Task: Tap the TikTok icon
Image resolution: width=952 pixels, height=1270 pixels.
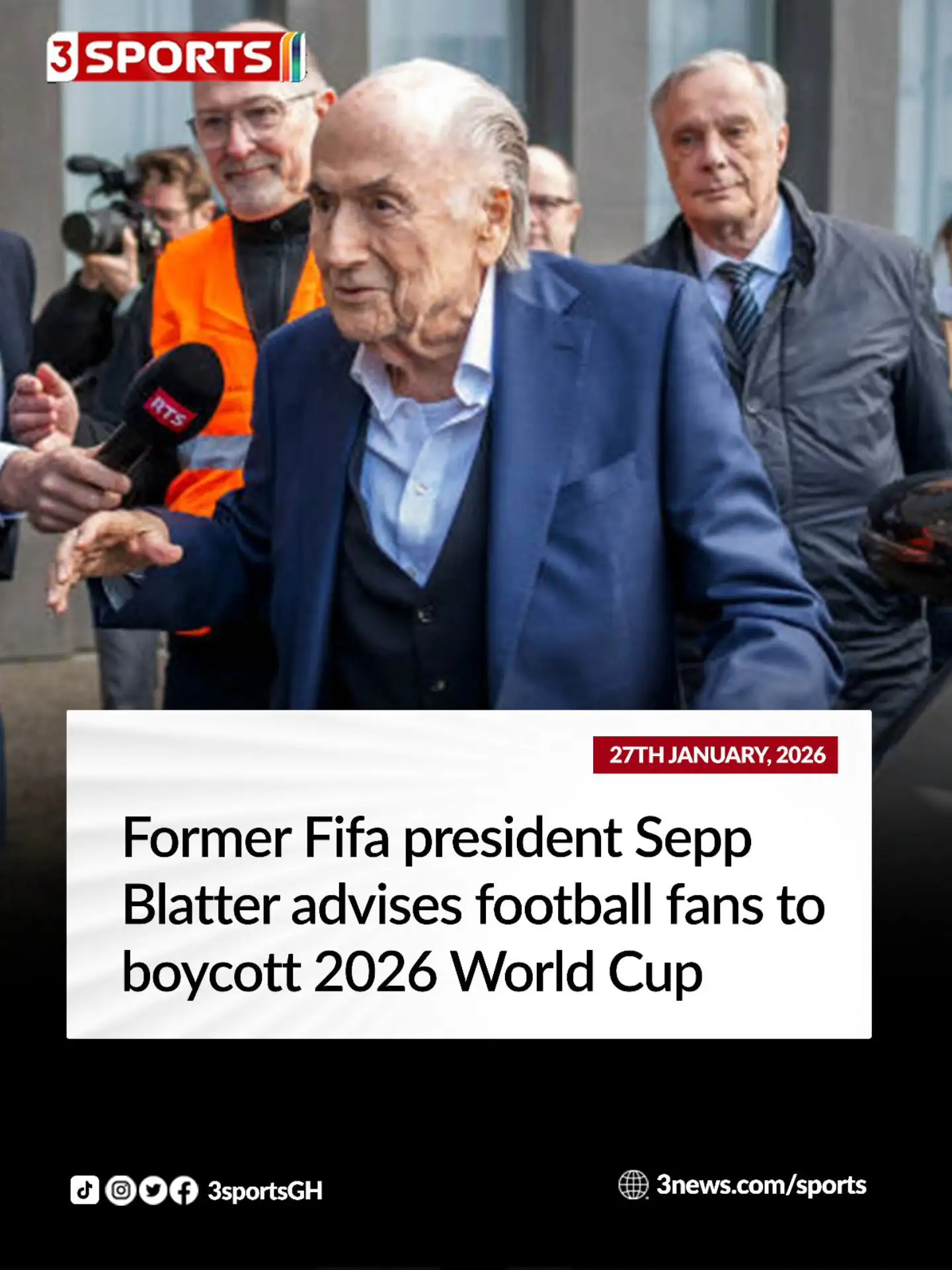Action: (x=85, y=1191)
